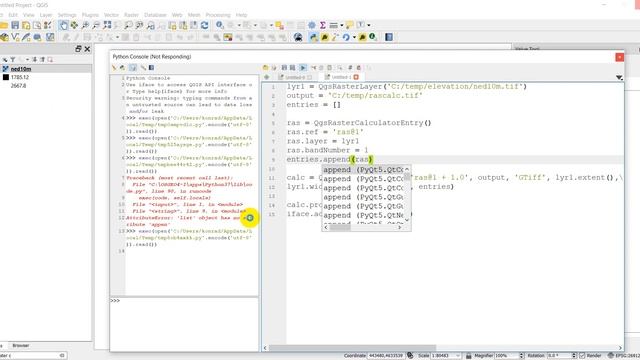Image resolution: width=640 pixels, height=360 pixels.
Task: Click the locator search bar
Action: [33, 356]
